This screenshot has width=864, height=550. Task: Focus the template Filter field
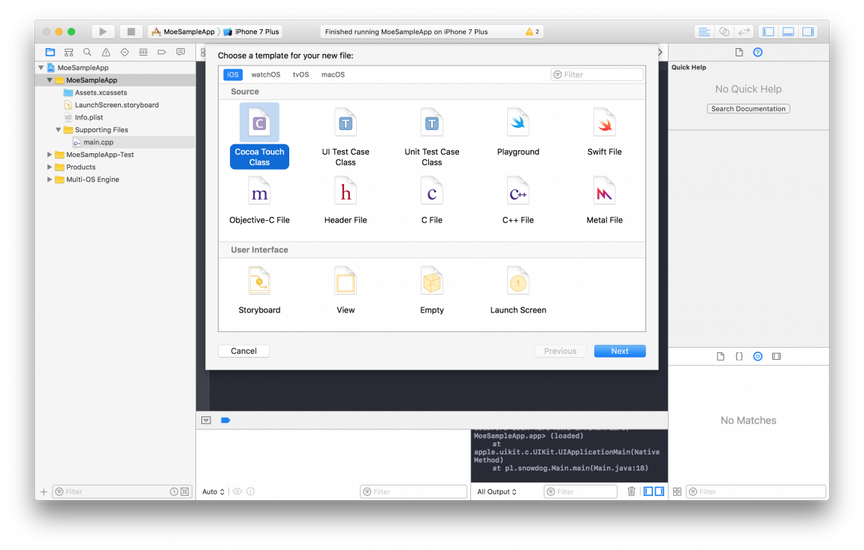(597, 74)
